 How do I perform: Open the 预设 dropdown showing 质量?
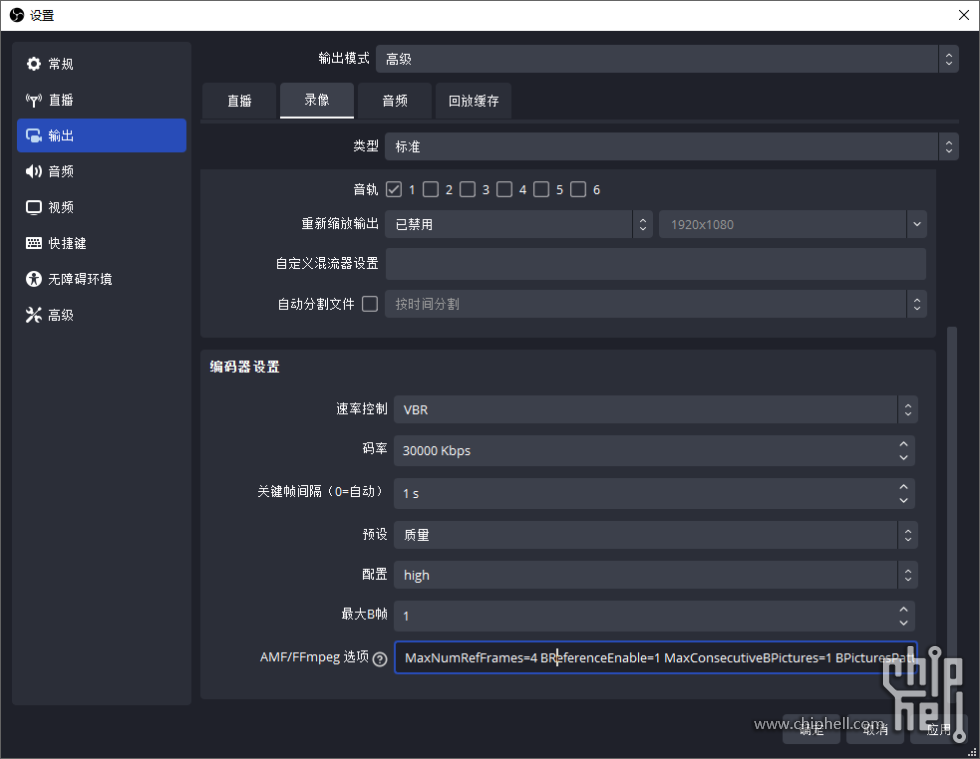(x=656, y=535)
